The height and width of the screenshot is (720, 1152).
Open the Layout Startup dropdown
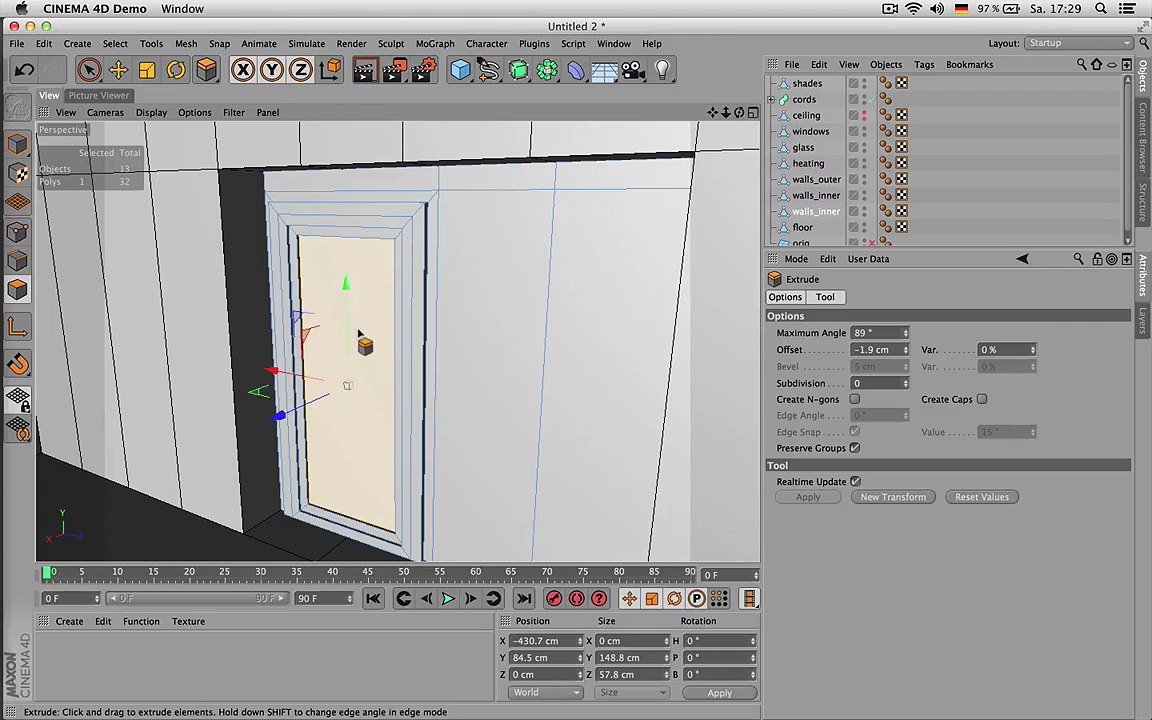pyautogui.click(x=1079, y=43)
